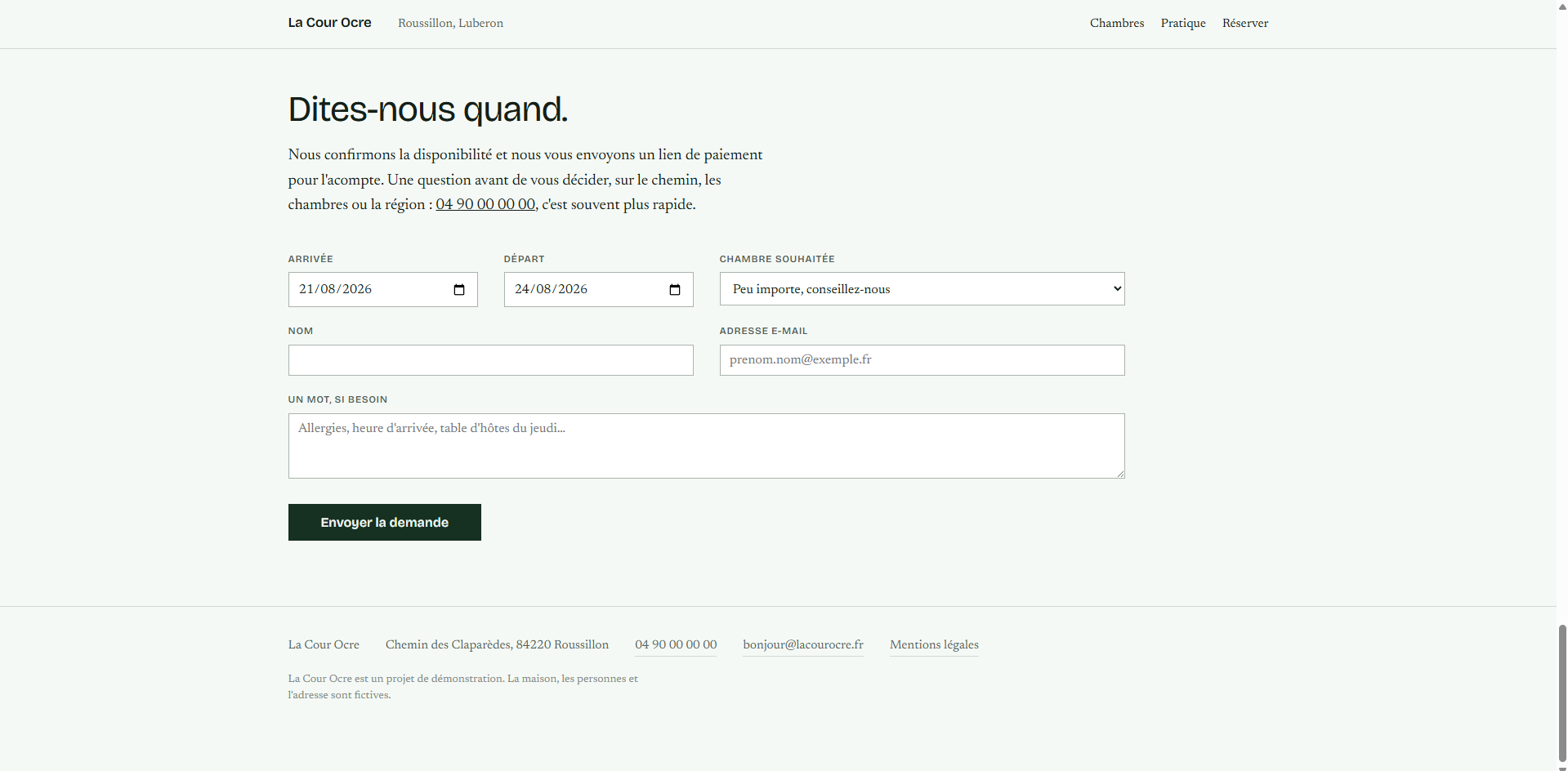Click the Roussillon, Luberon header text
The image size is (1568, 771).
click(x=451, y=23)
